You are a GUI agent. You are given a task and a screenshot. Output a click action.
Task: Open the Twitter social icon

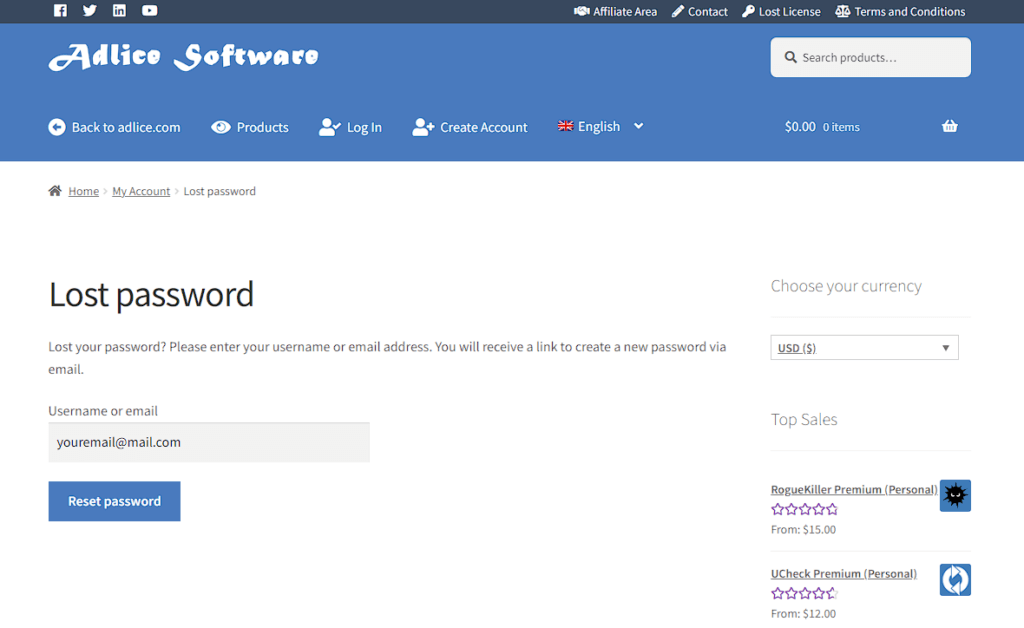coord(90,11)
